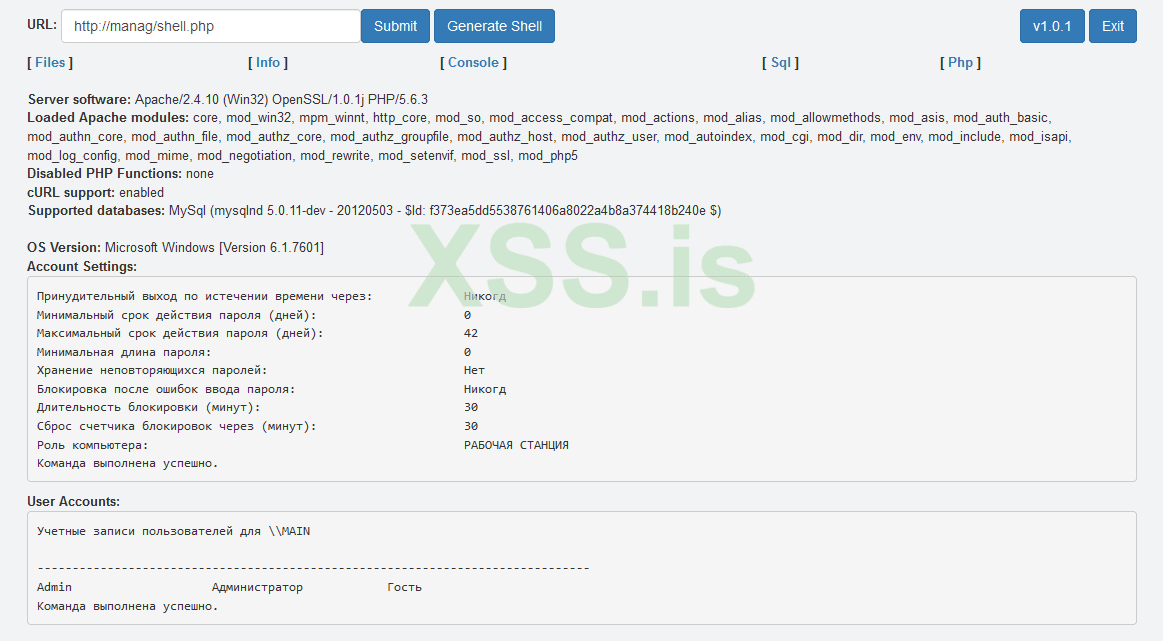Viewport: 1163px width, 641px height.
Task: Click the 'Минимальный срок действия пароля' row label
Action: coord(177,315)
